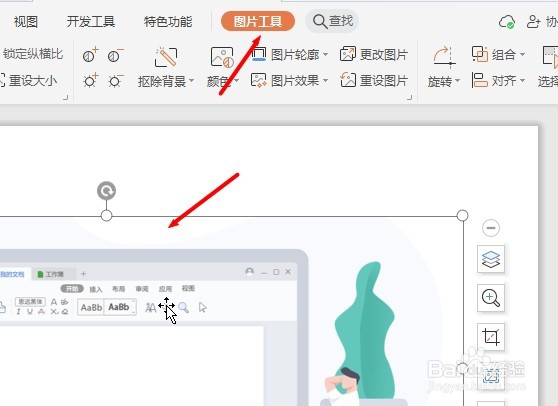Click the picture preview quick icon below crop
Viewport: 558px width, 406px height.
[x=491, y=376]
